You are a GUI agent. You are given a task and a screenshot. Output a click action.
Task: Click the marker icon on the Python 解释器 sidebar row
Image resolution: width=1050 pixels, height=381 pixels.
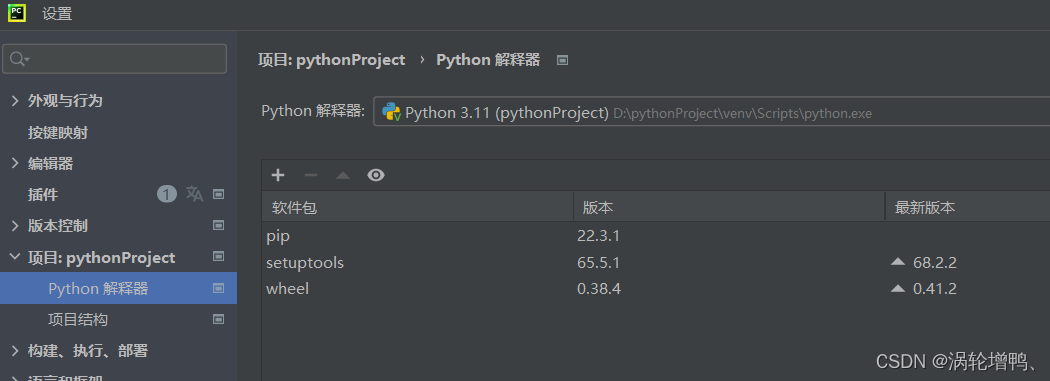coord(218,288)
